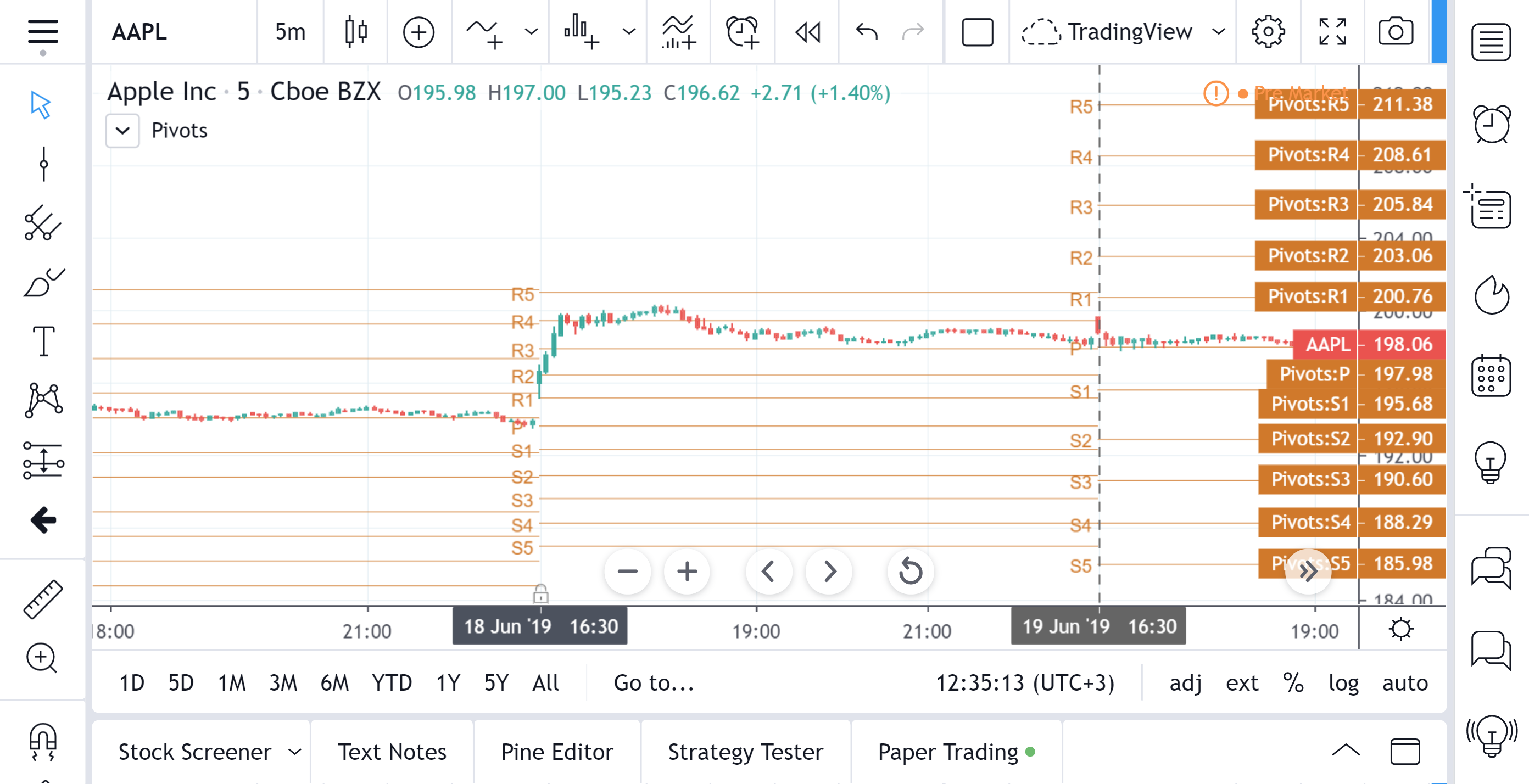The image size is (1529, 784).
Task: Open the TradingView layout dropdown
Action: point(1218,32)
